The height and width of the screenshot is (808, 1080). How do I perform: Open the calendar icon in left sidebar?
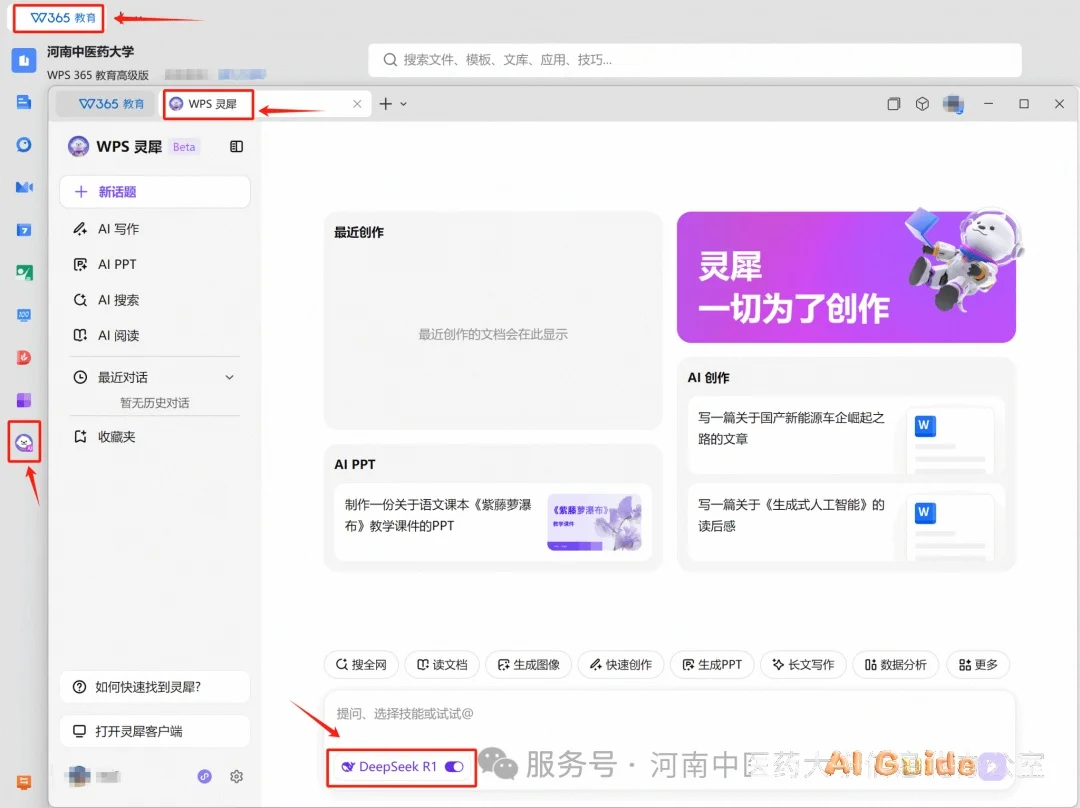pyautogui.click(x=24, y=230)
